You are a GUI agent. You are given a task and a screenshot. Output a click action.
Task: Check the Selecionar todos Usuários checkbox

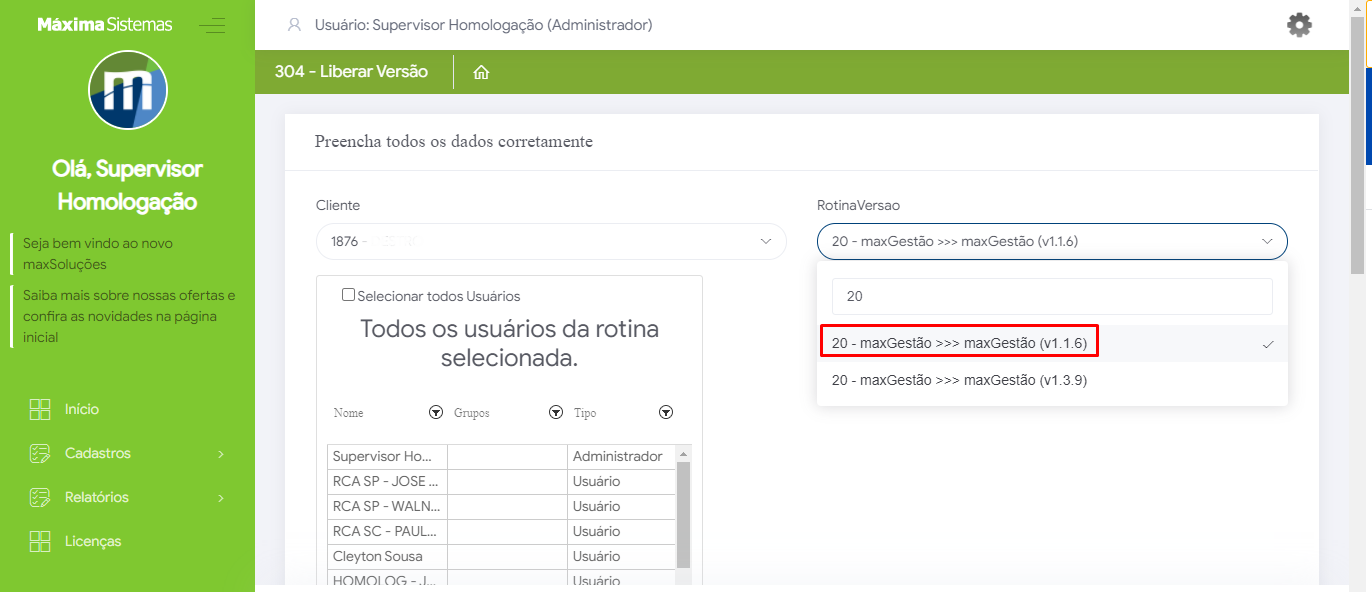click(348, 295)
